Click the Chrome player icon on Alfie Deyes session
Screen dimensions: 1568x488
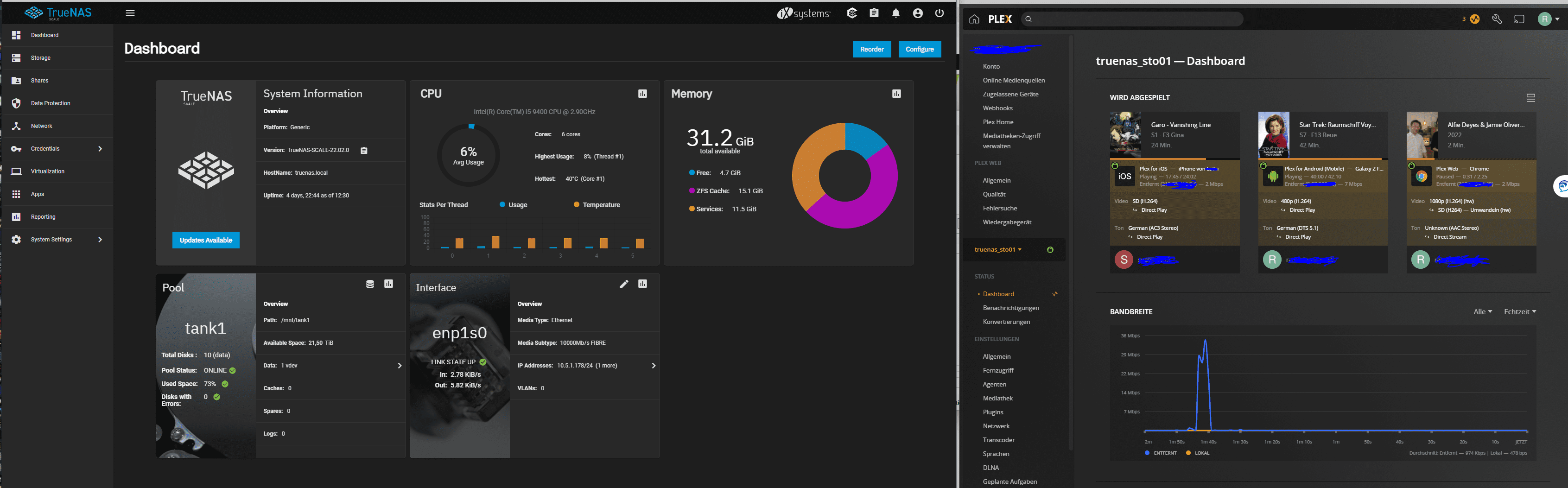(1422, 177)
